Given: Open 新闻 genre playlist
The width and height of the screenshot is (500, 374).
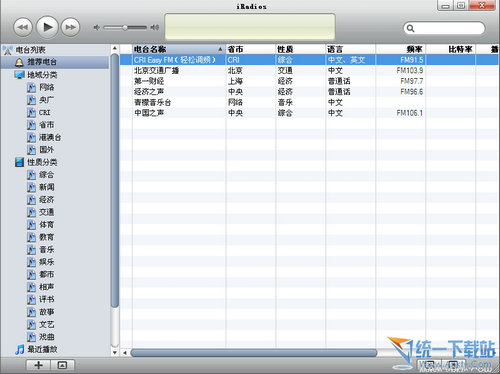Looking at the screenshot, I should point(47,187).
